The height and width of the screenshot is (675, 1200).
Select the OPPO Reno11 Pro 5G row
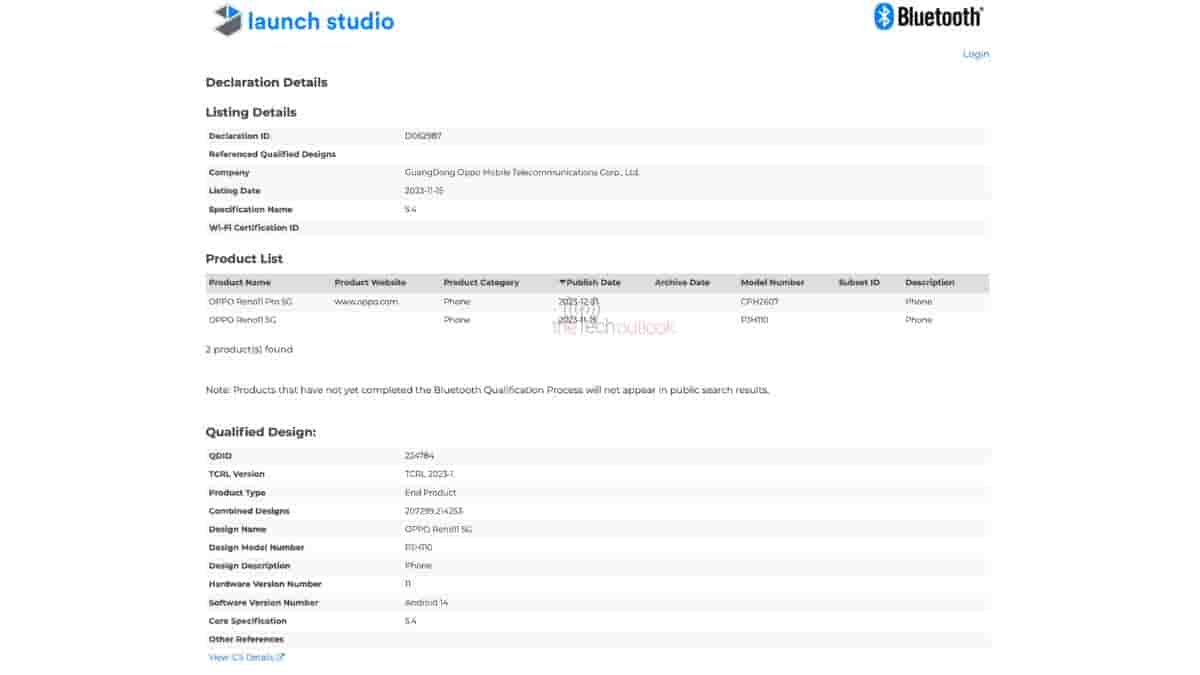pos(250,301)
